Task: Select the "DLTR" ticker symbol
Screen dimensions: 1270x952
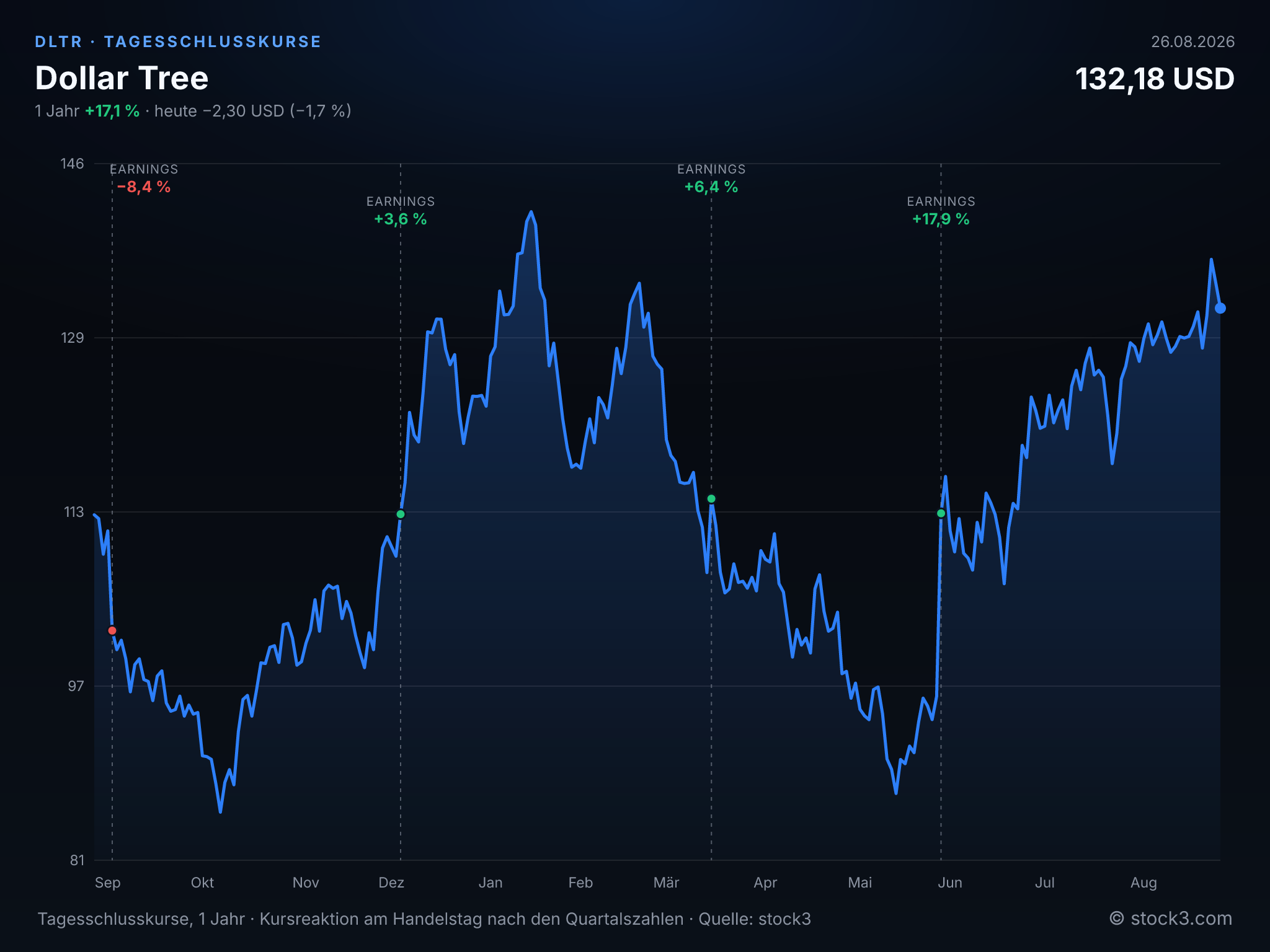Action: [x=58, y=42]
